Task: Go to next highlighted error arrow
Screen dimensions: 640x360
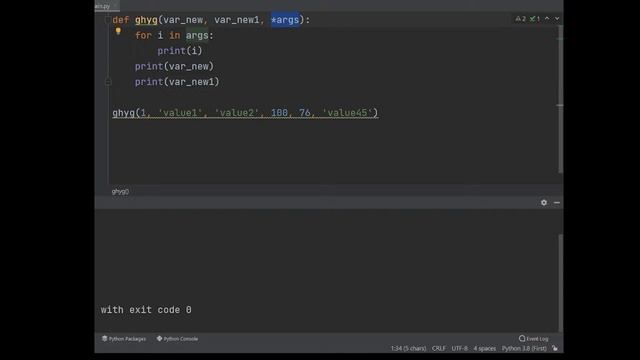Action: (x=557, y=19)
